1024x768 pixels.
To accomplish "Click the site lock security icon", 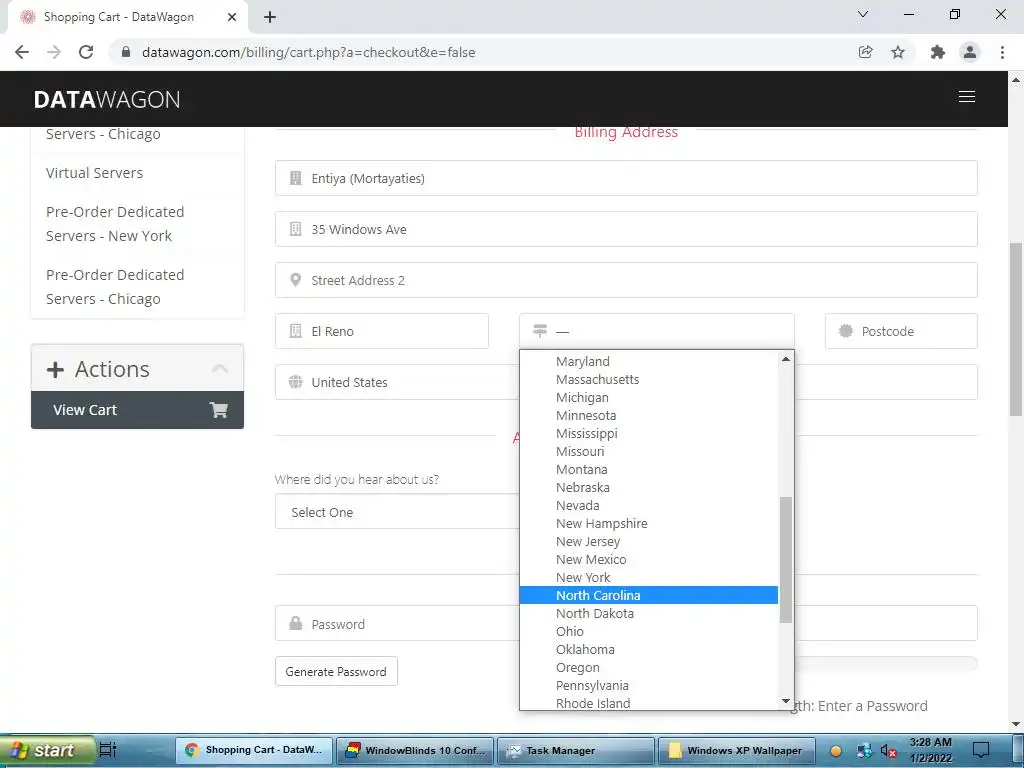I will [126, 52].
